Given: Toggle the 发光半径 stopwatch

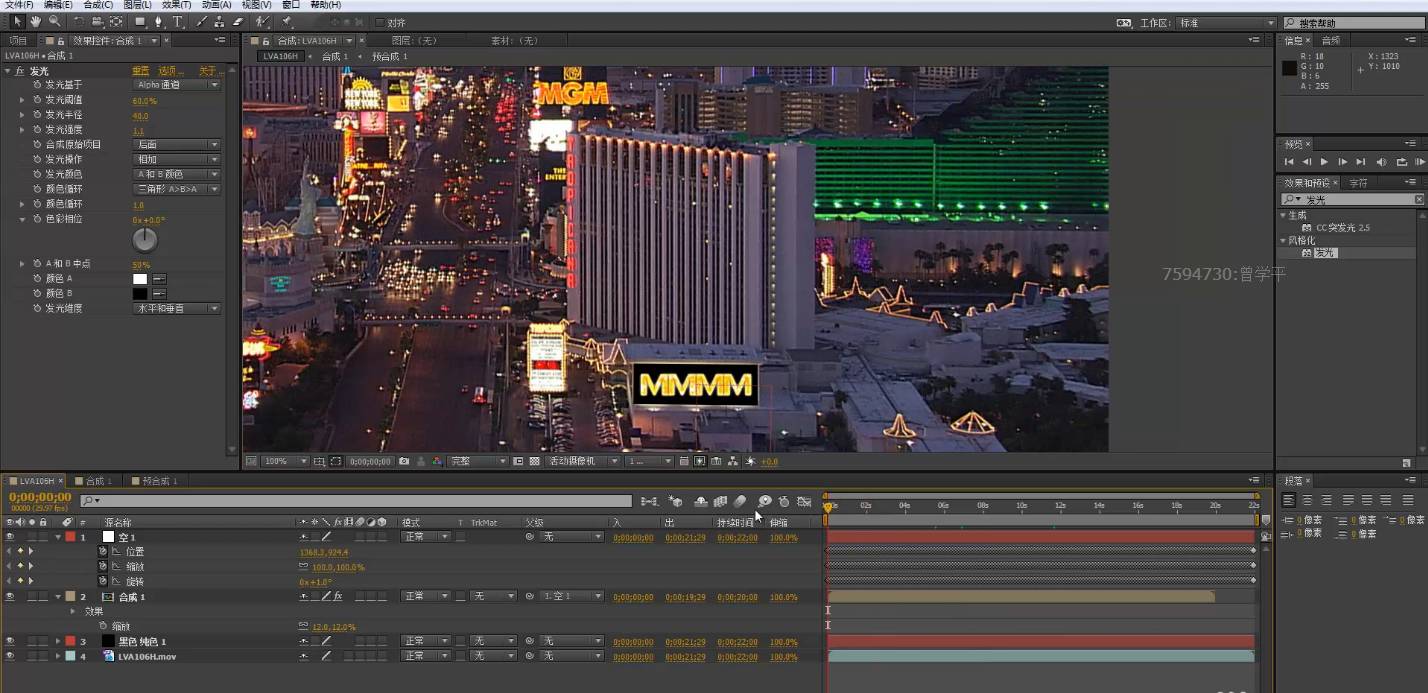Looking at the screenshot, I should point(37,115).
